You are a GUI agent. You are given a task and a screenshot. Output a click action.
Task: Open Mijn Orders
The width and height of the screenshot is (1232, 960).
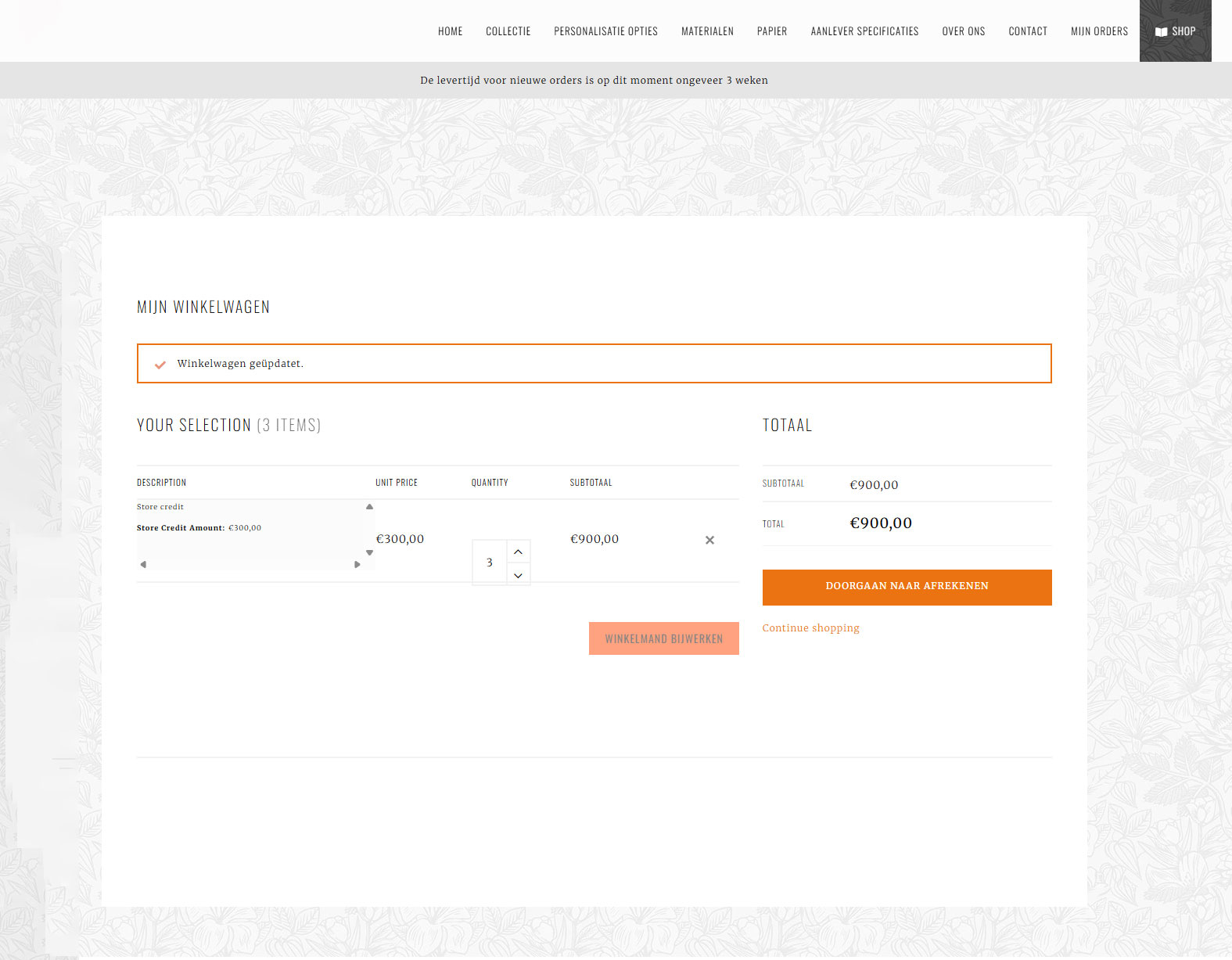coord(1099,31)
